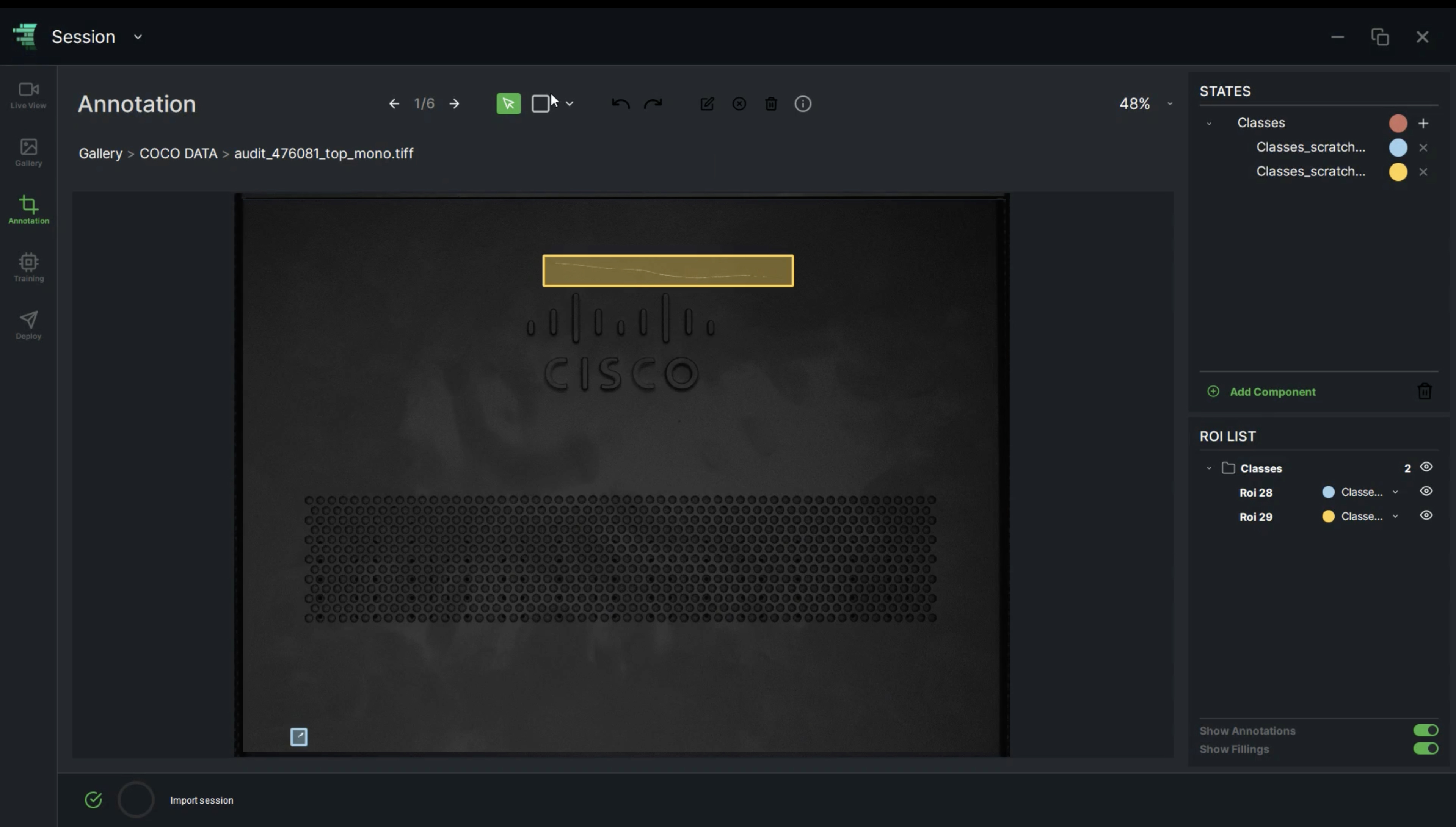Click audit_476081_top_mono.tiff breadcrumb text
1456x827 pixels.
coord(324,153)
